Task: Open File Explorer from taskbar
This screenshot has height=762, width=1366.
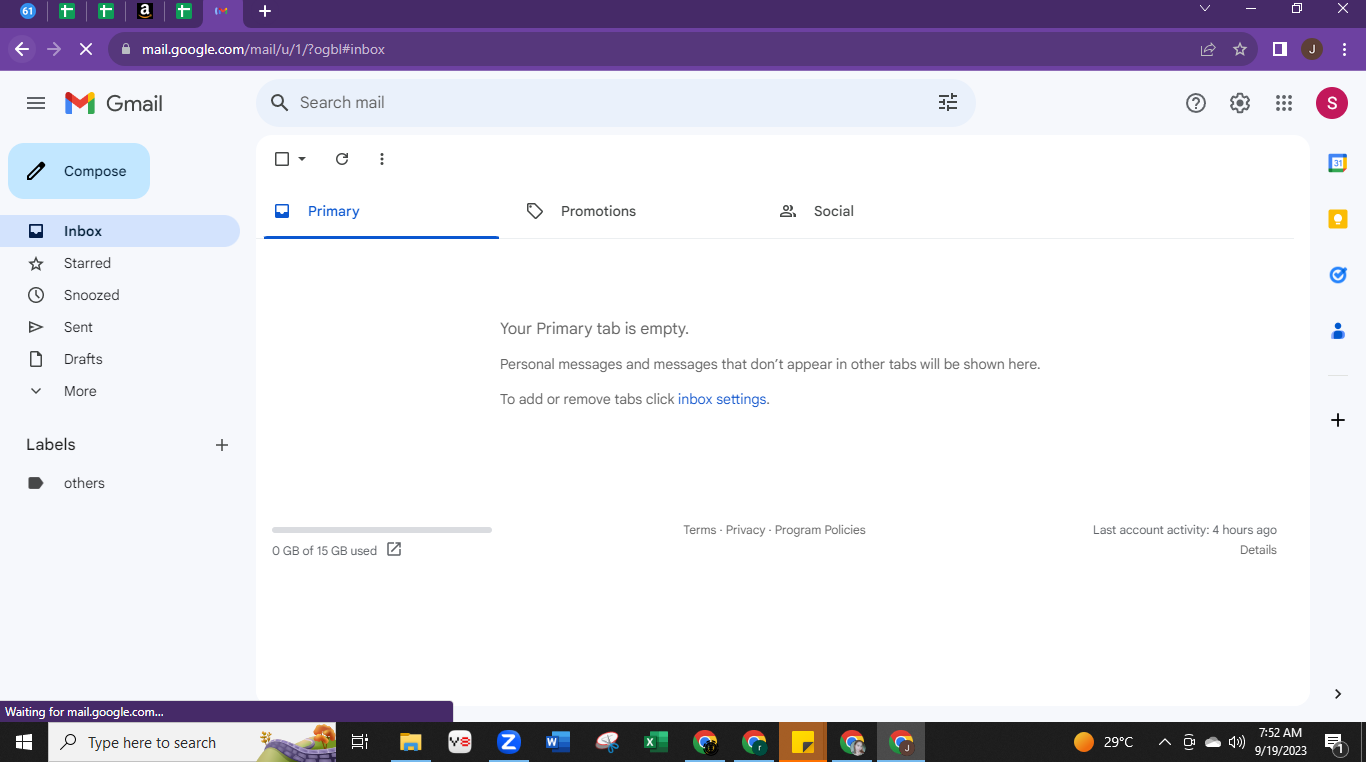Action: click(411, 742)
